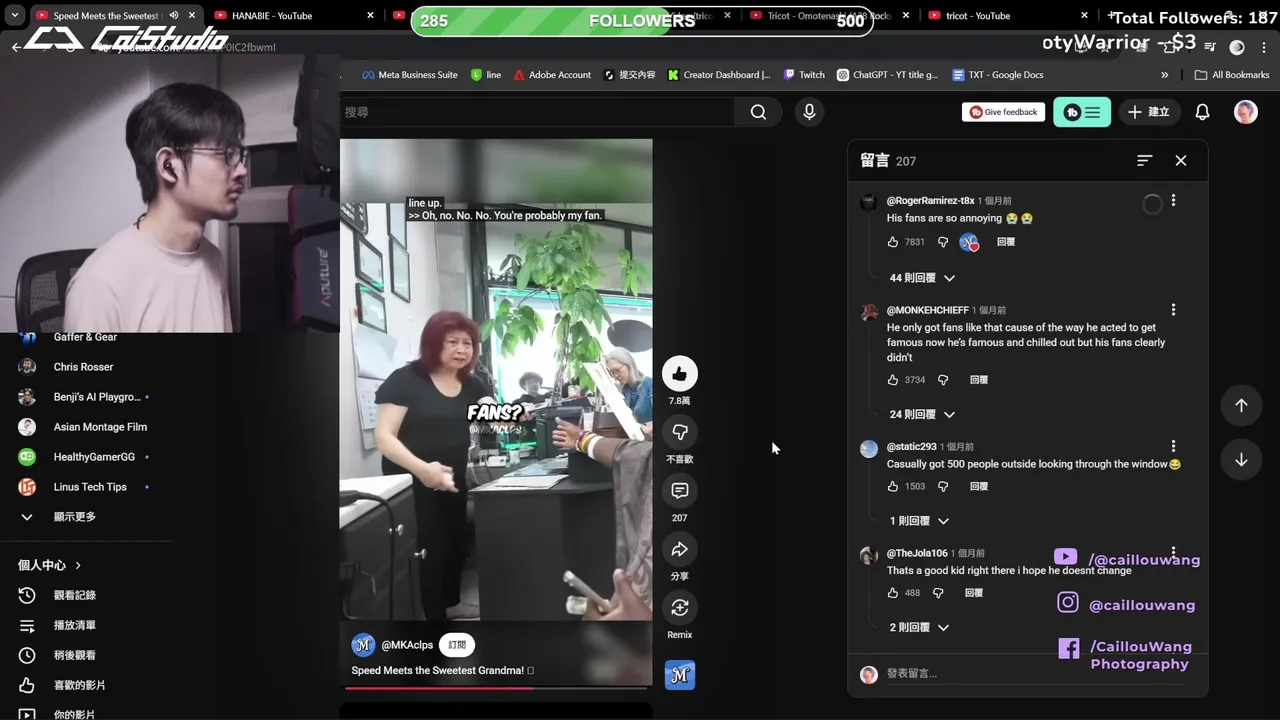Open the Creator Dashboard bookmark
This screenshot has height=720, width=1280.
pos(719,75)
